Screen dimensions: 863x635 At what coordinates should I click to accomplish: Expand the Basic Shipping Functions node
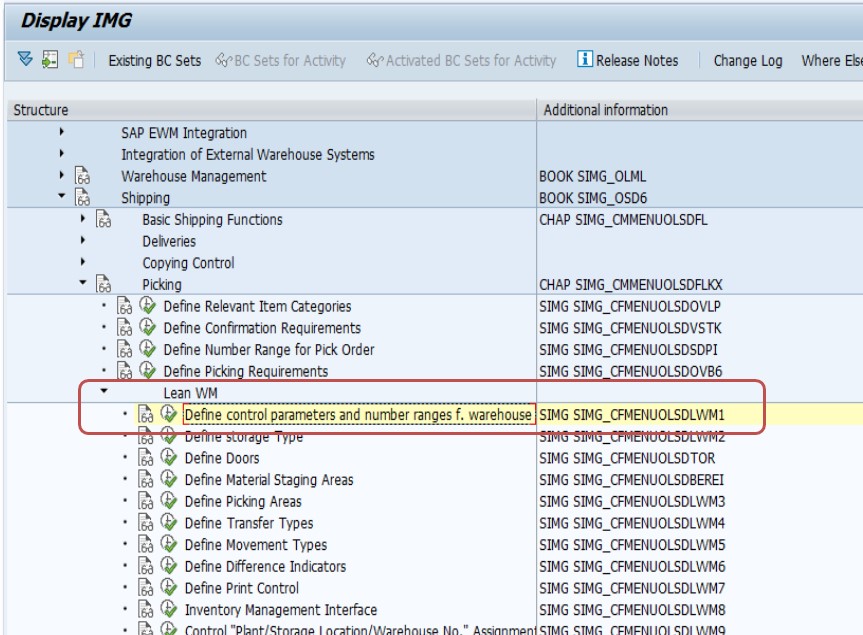pos(83,218)
